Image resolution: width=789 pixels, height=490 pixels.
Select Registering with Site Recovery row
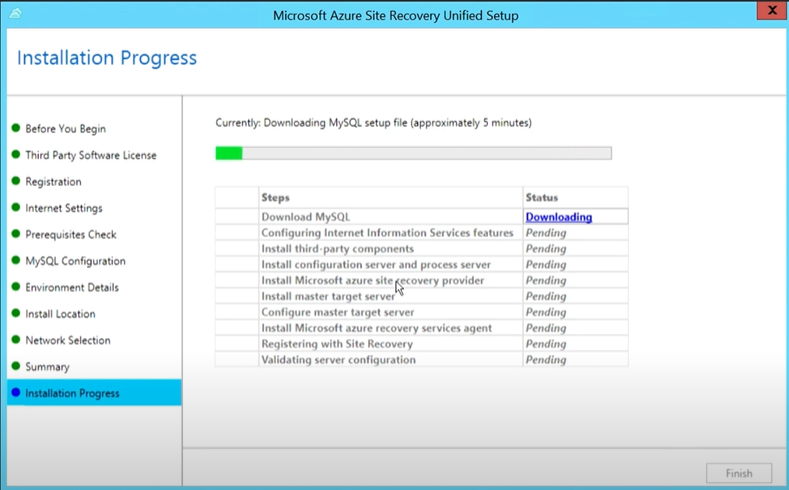(422, 344)
